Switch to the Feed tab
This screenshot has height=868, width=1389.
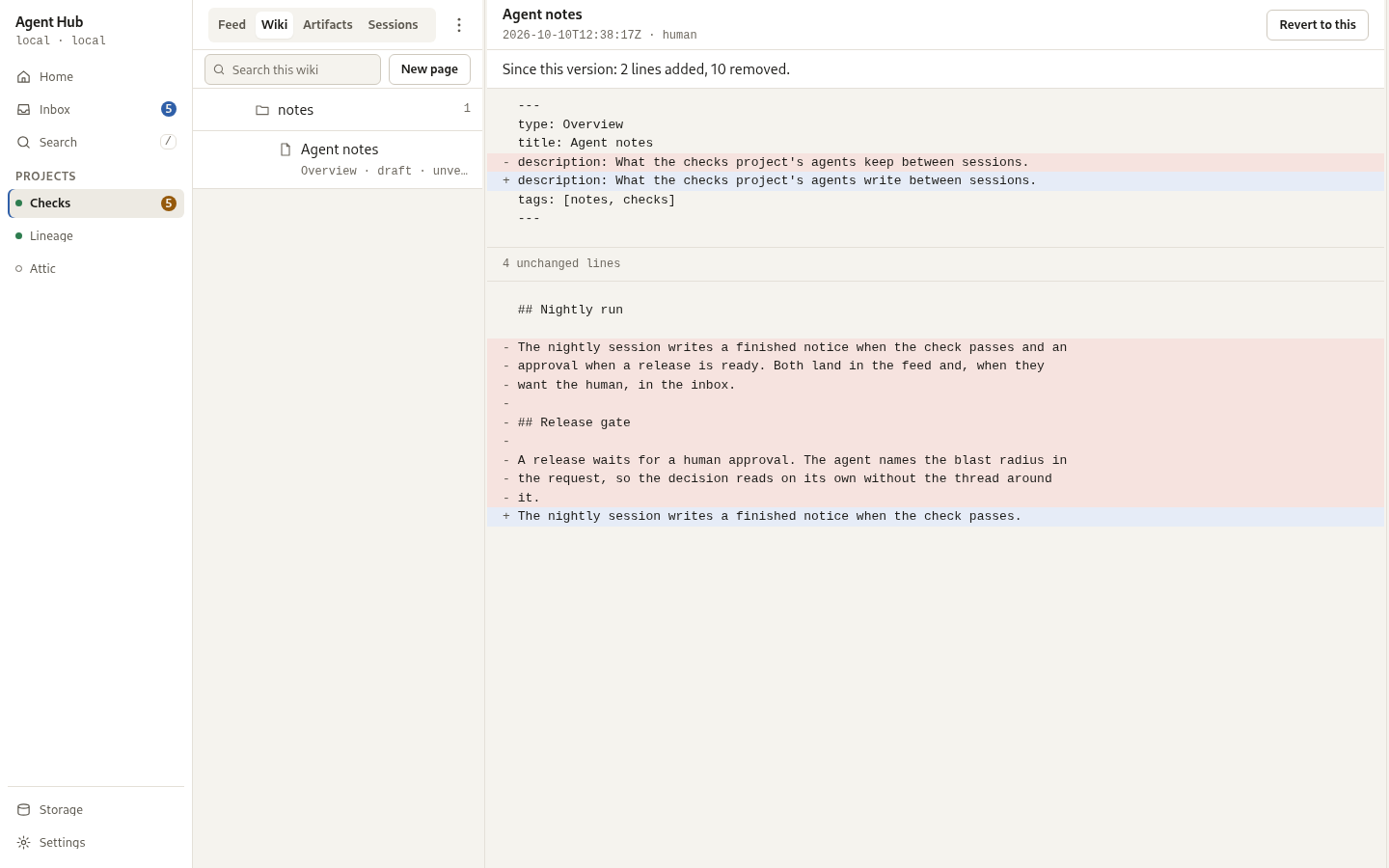click(231, 25)
